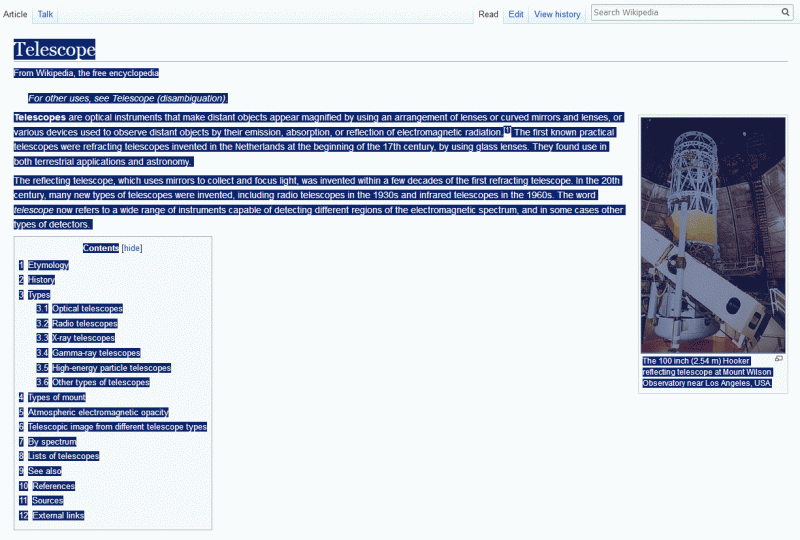The height and width of the screenshot is (540, 800).
Task: Click citation footnote 1 superscript
Action: coord(507,130)
